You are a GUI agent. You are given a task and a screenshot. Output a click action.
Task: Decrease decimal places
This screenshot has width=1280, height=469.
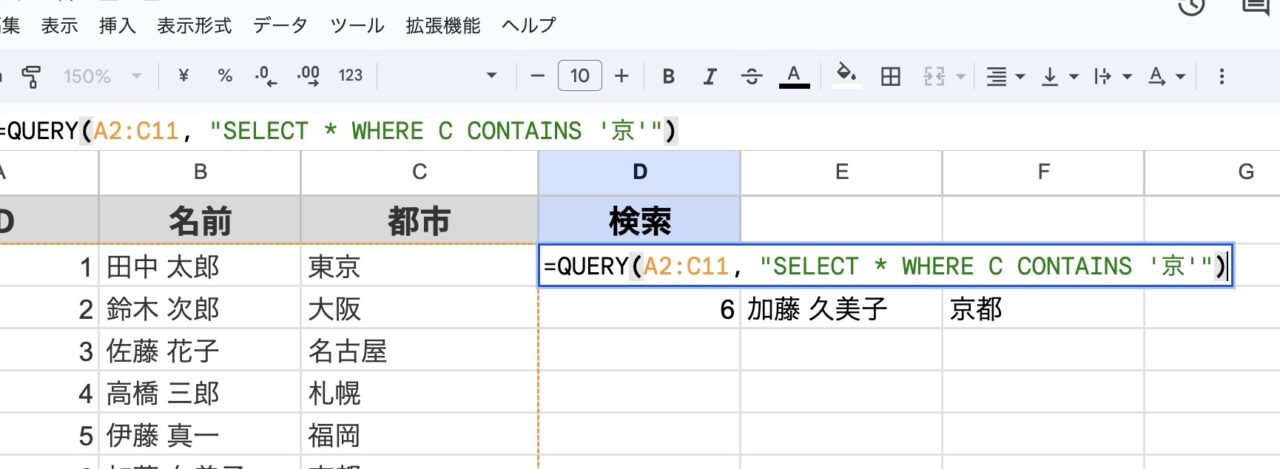(x=265, y=76)
